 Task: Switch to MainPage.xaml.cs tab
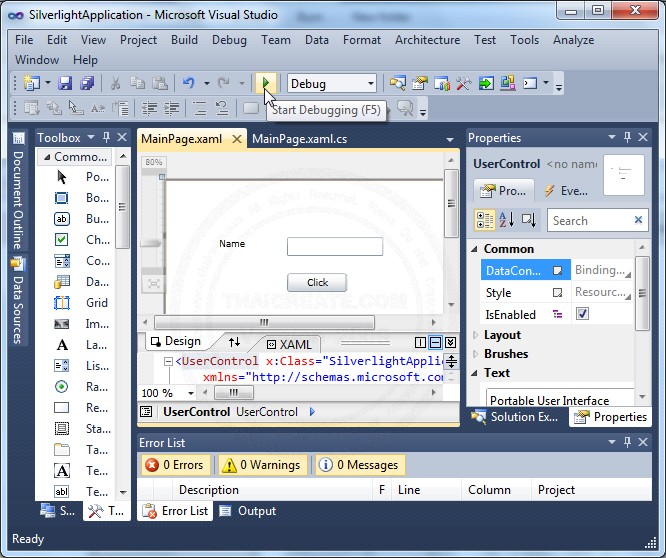click(x=299, y=139)
